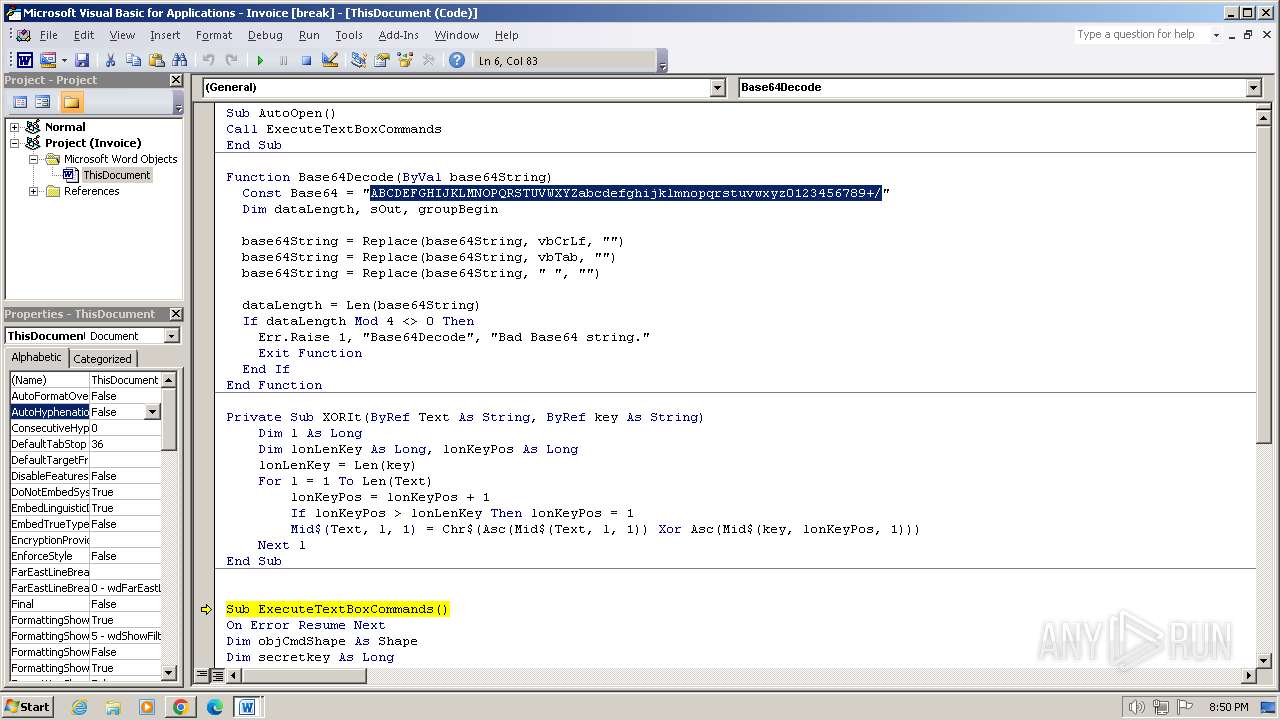Click the Full Module View button
Image resolution: width=1280 pixels, height=720 pixels.
coord(219,676)
